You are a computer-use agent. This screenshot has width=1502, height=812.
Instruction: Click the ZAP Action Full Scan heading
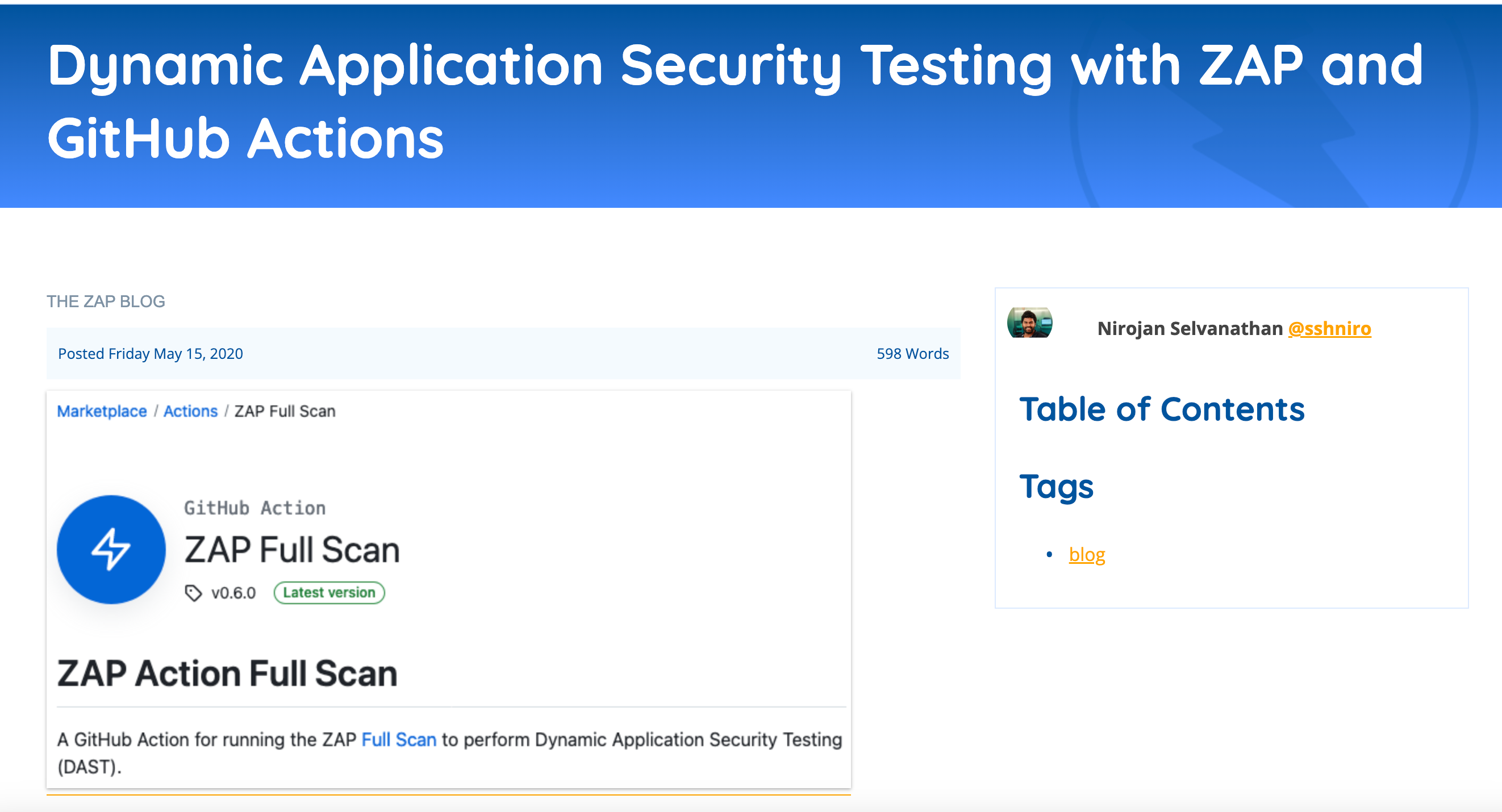tap(227, 674)
